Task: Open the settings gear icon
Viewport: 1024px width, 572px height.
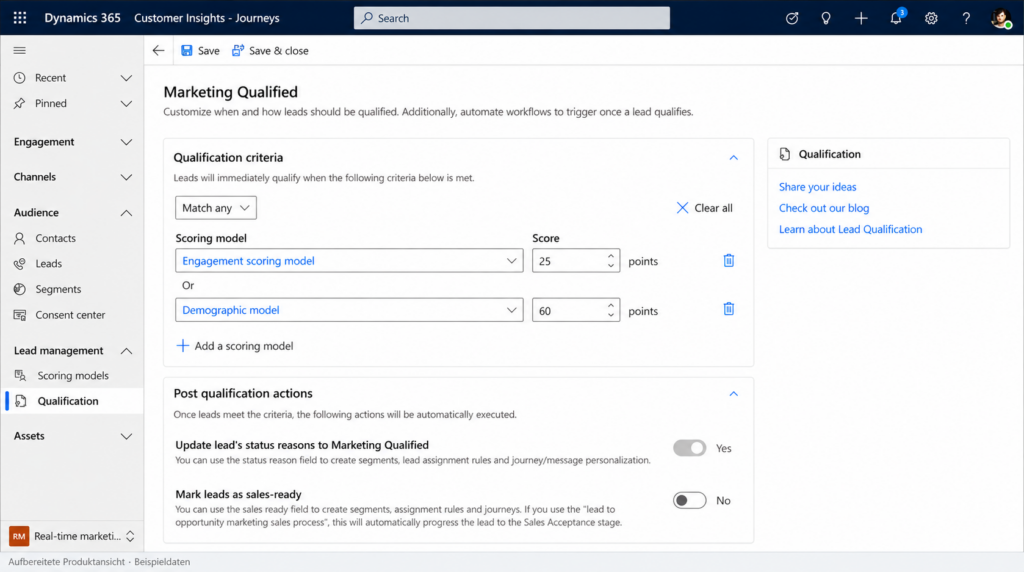Action: coord(931,18)
